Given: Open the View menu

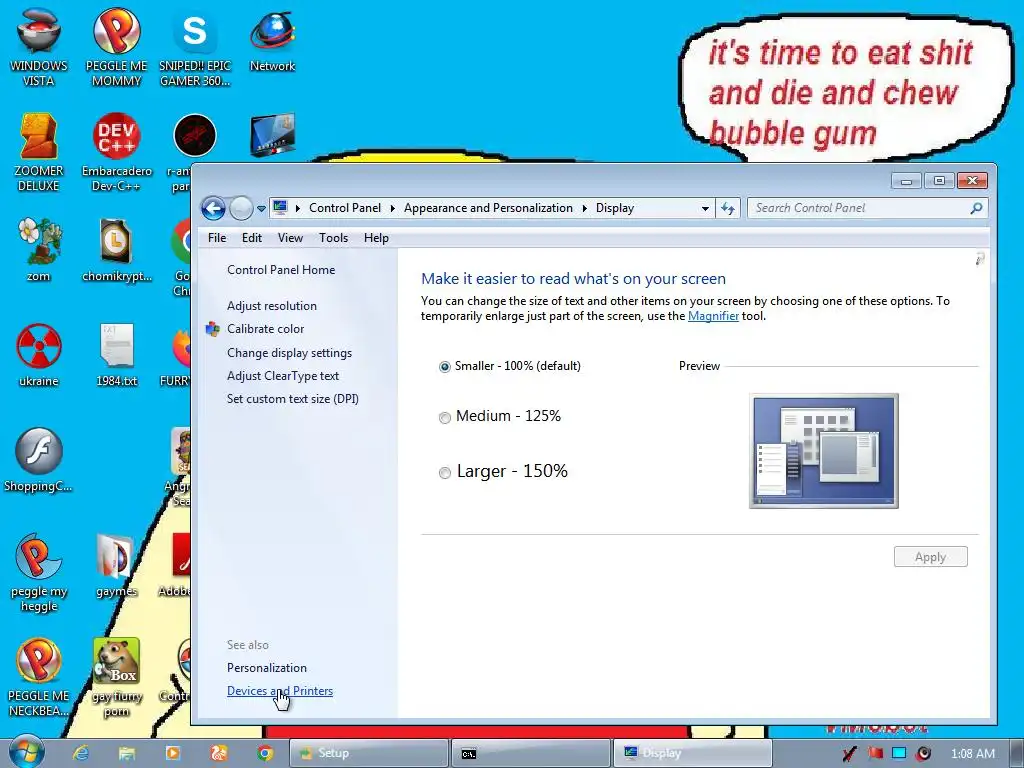Looking at the screenshot, I should pos(290,238).
